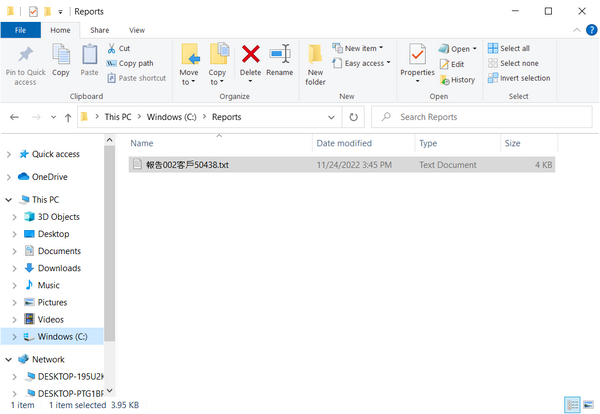Open Easy access dropdown

click(x=362, y=63)
